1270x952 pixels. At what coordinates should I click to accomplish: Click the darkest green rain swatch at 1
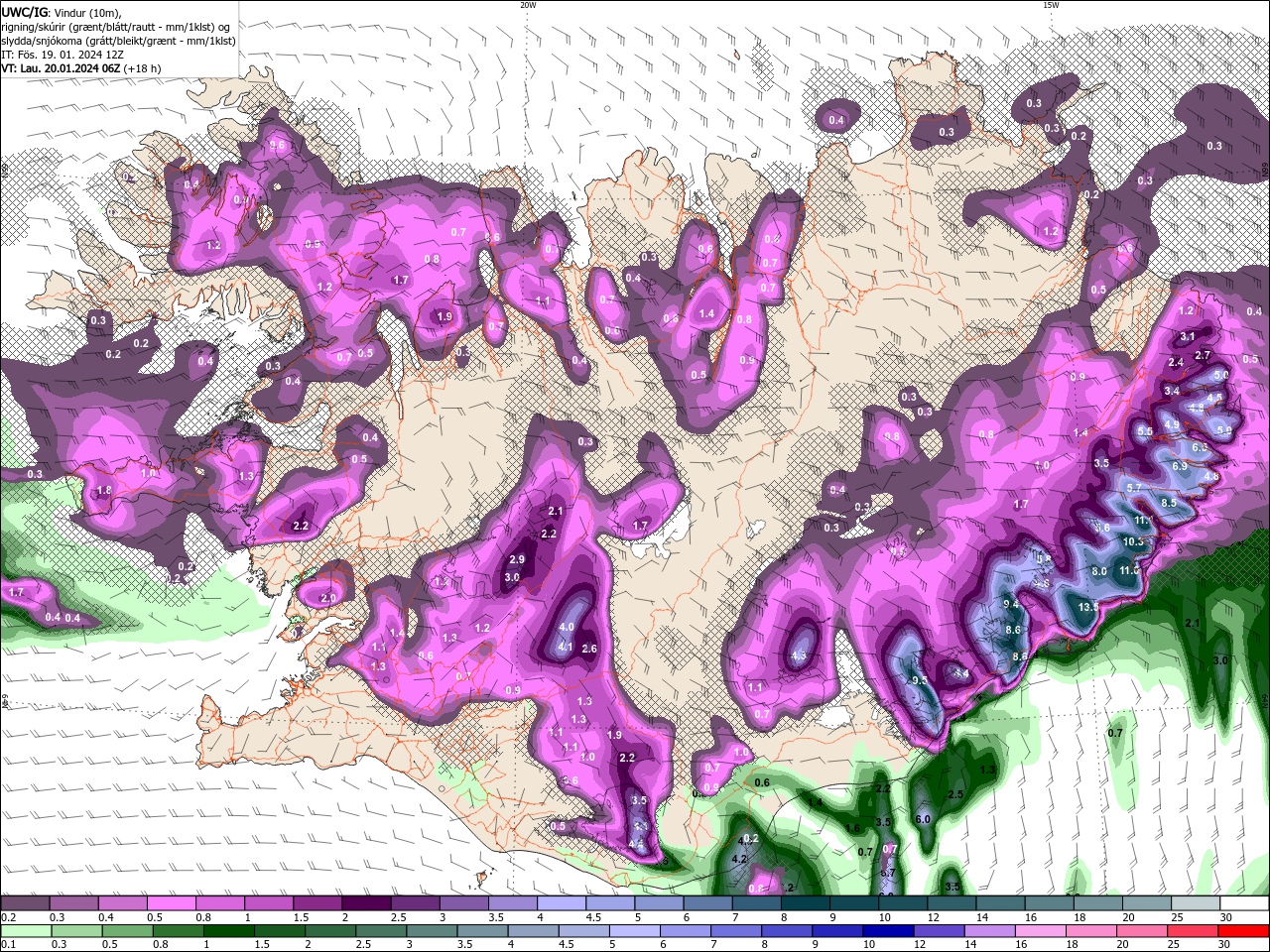[x=228, y=931]
